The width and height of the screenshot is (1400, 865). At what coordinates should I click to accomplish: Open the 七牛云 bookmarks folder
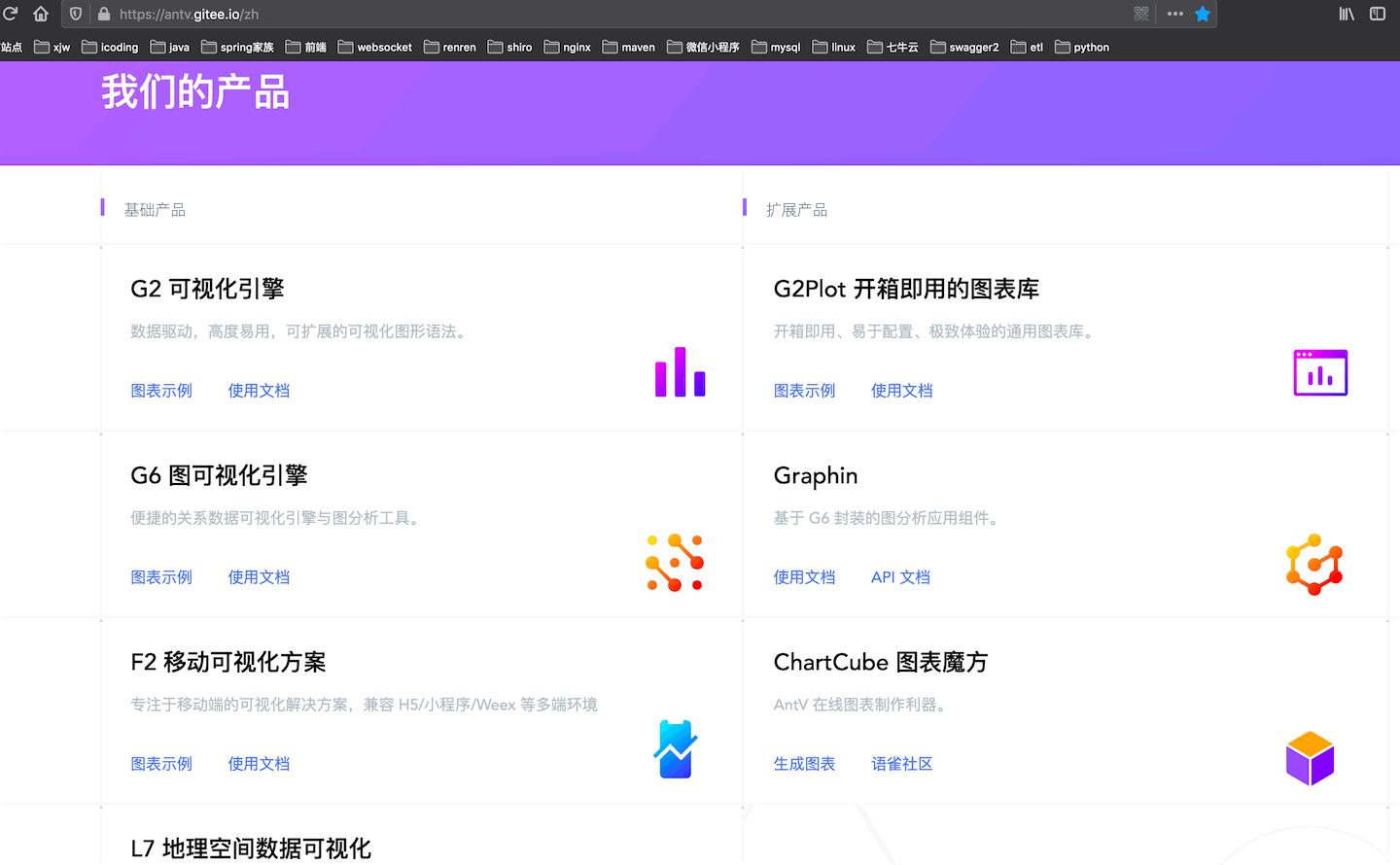pos(893,47)
